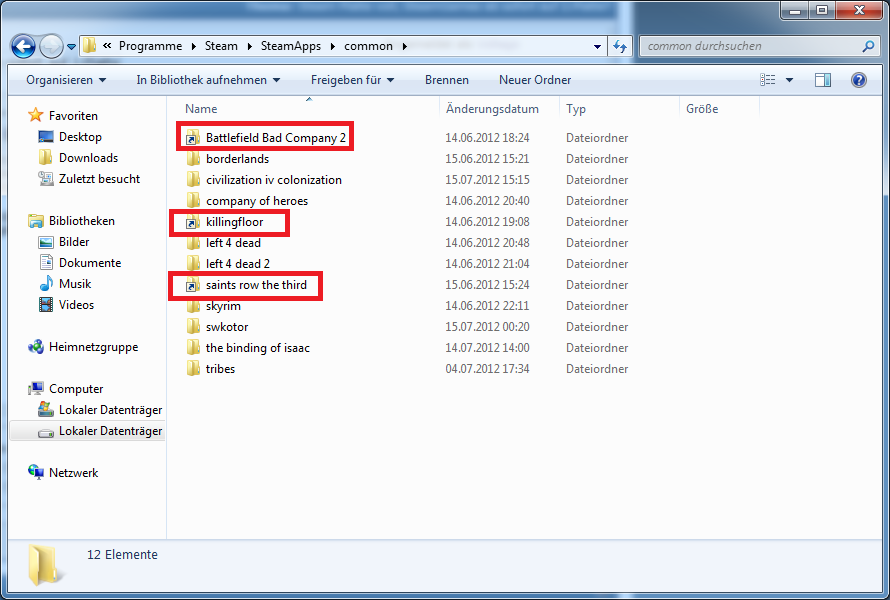Select the civilization iv colonization folder icon
Image resolution: width=890 pixels, height=600 pixels.
coord(193,179)
